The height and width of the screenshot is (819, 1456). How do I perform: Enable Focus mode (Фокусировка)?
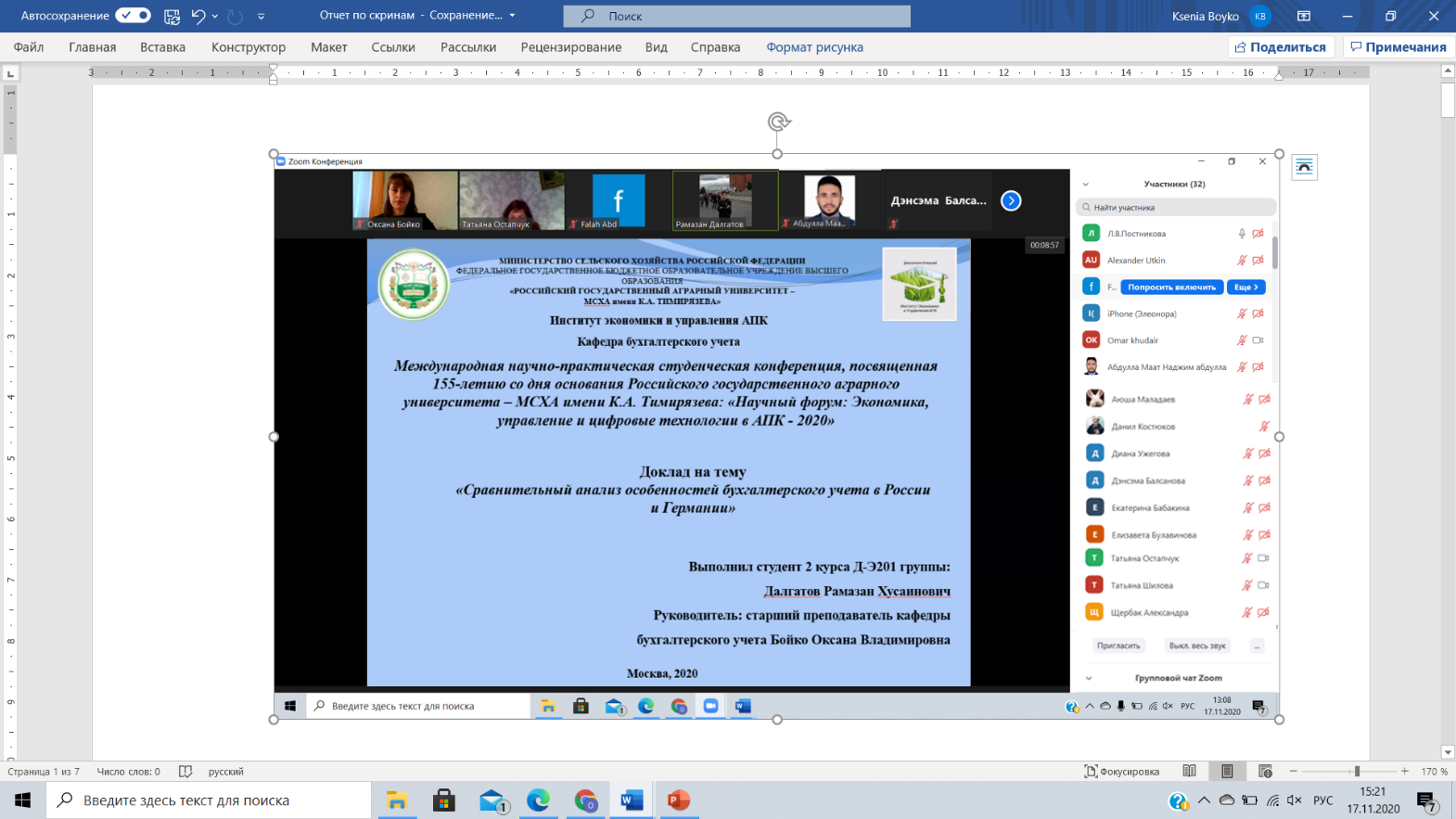tap(1121, 772)
